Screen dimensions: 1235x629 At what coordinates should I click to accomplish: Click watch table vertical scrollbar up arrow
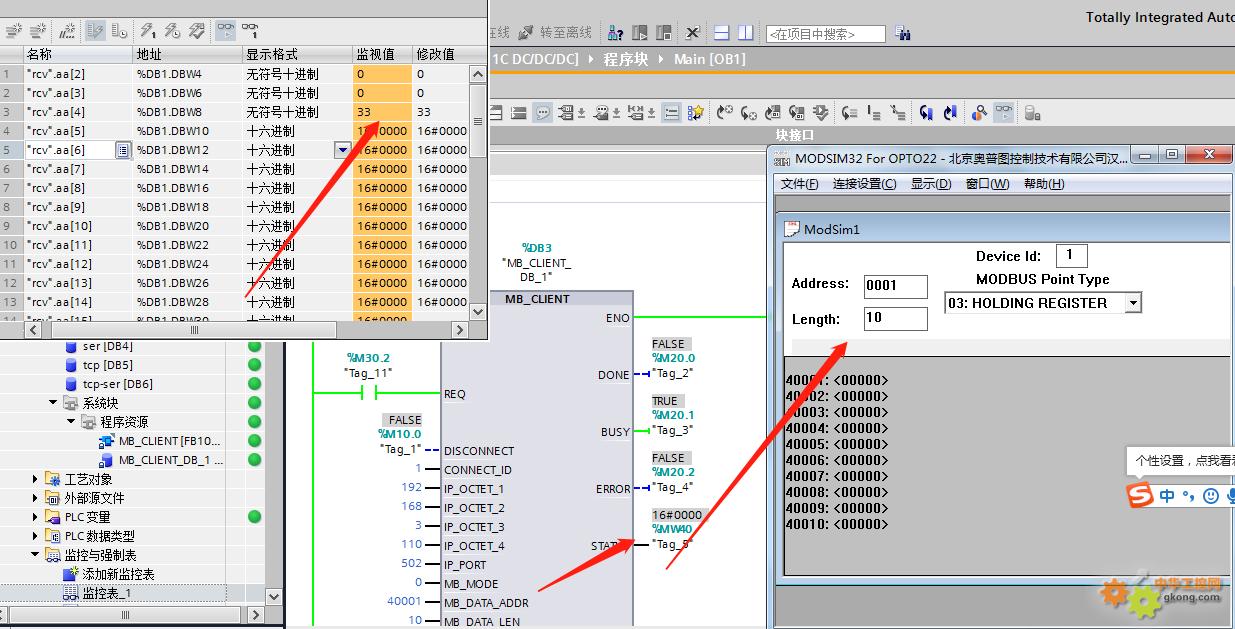click(478, 73)
